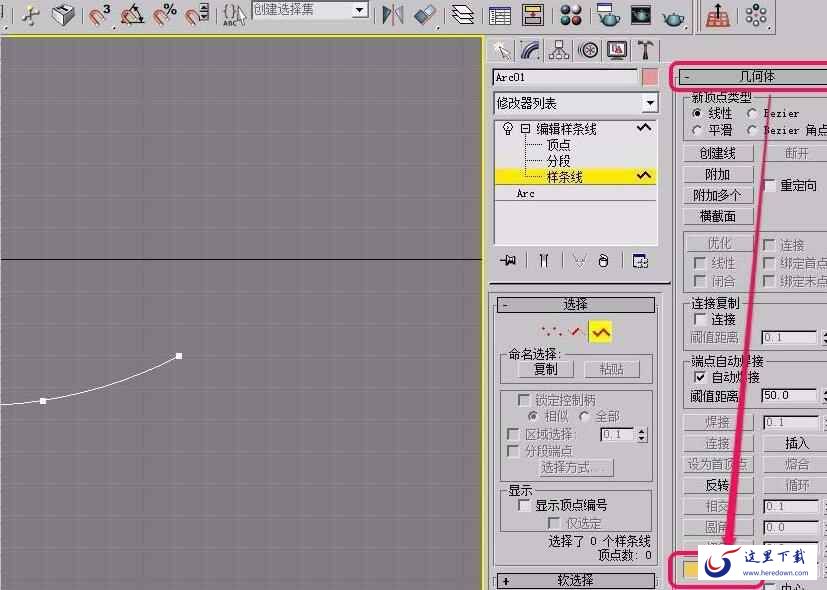Switch to the Utilities hammer panel
Screen dimensions: 827x590
coord(645,50)
